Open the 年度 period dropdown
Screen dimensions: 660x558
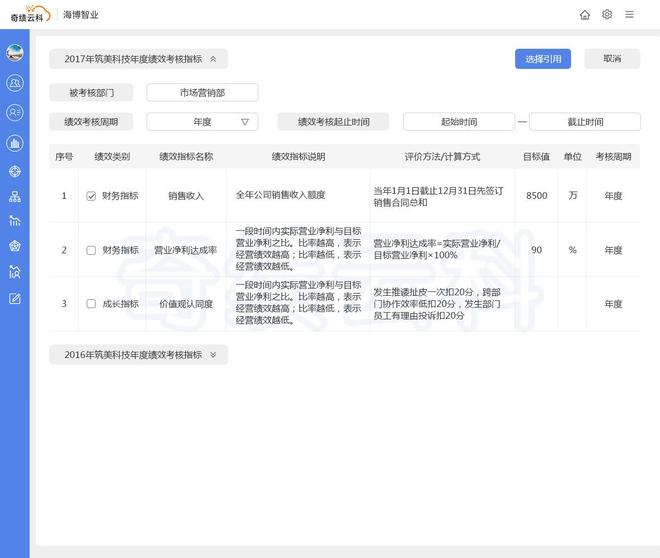(x=202, y=122)
